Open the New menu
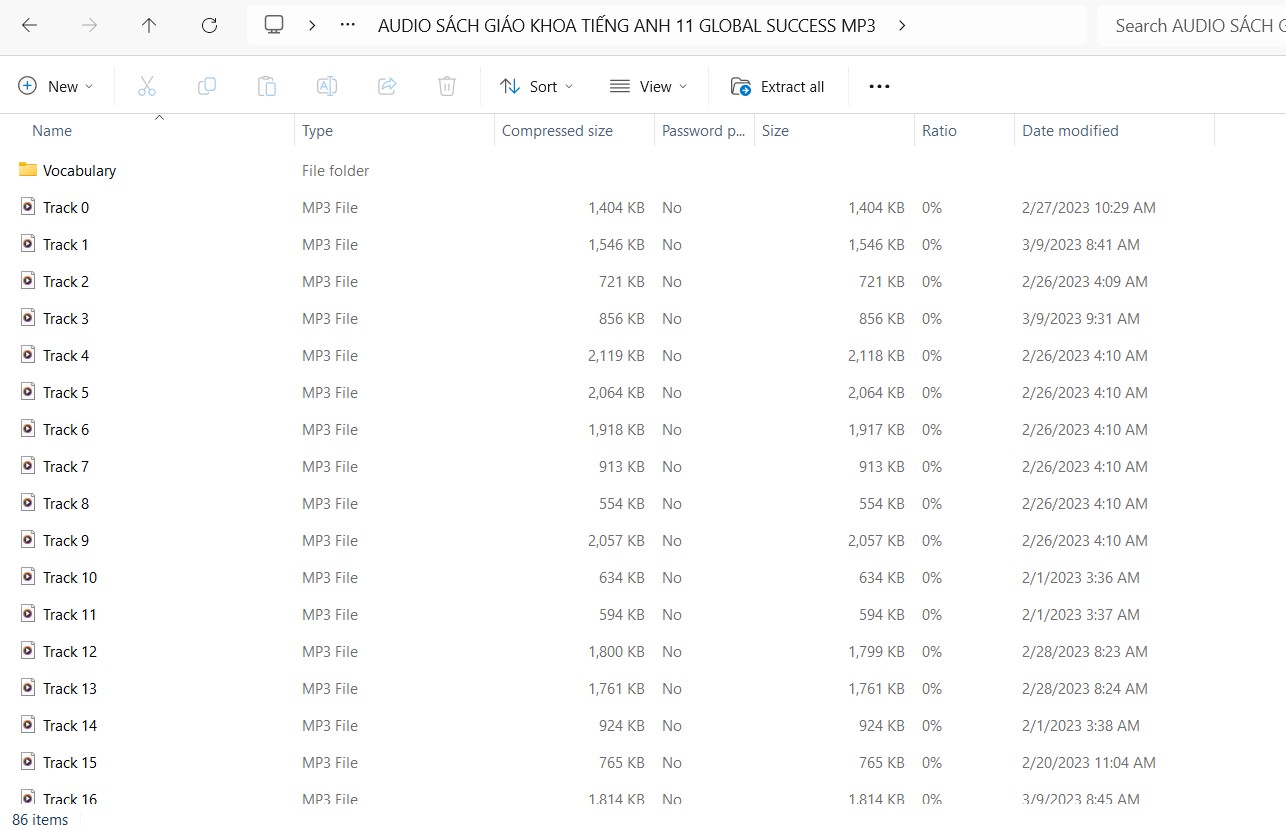 [57, 86]
